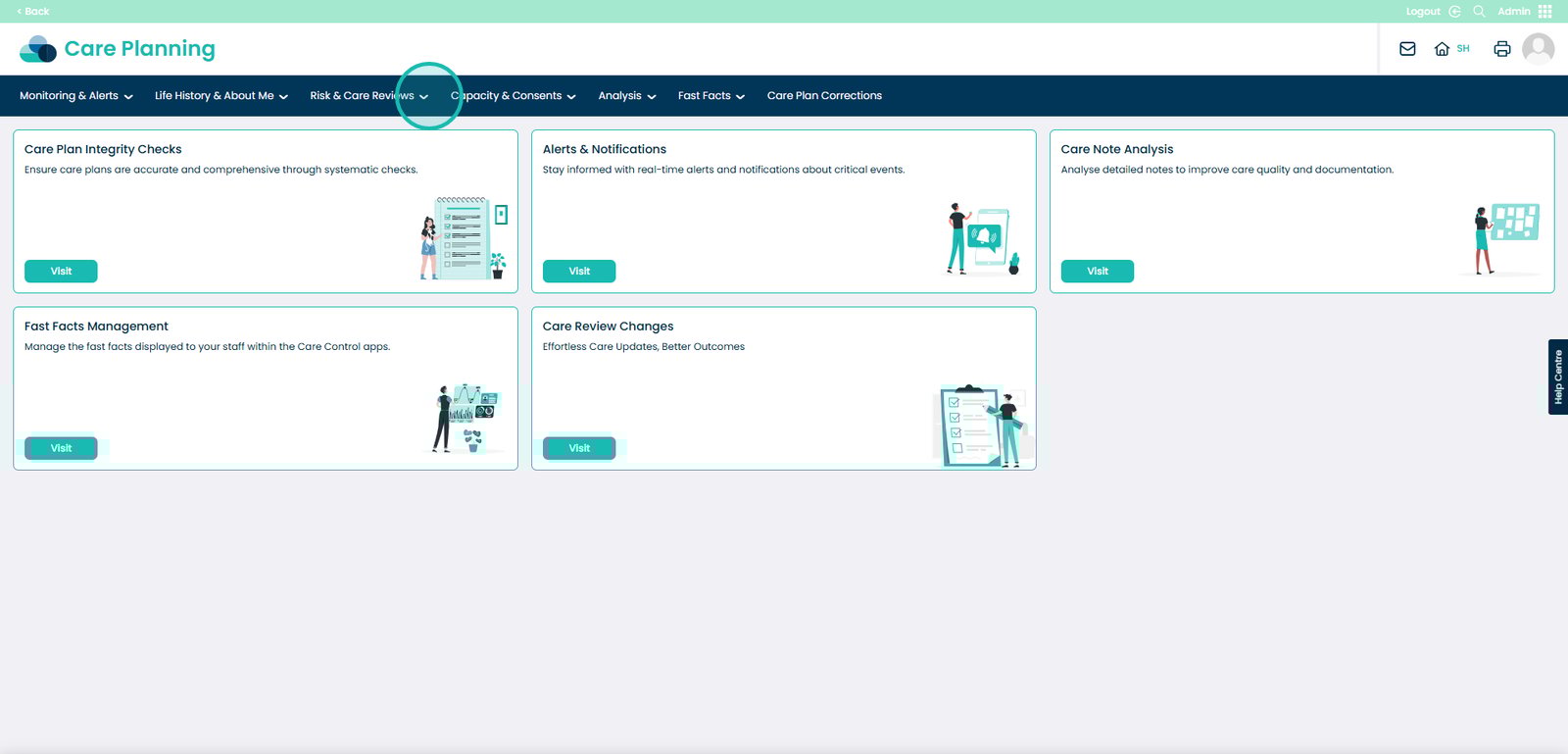1568x754 pixels.
Task: Open the Capacity & Consents dropdown
Action: 513,96
